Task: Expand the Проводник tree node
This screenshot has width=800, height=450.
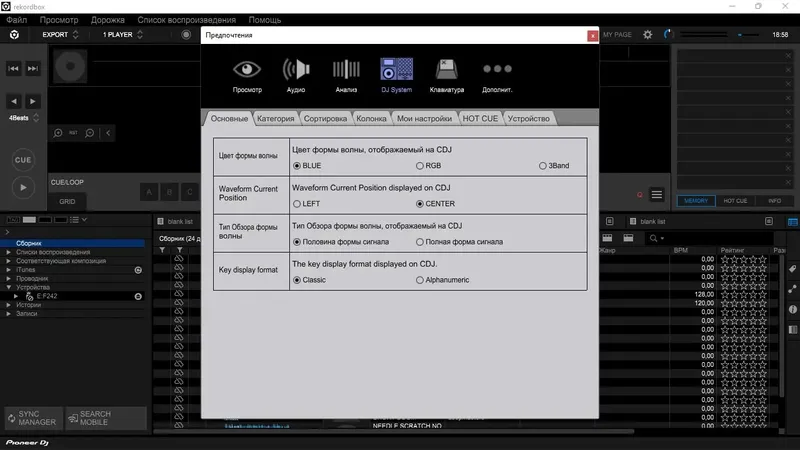Action: (8, 279)
